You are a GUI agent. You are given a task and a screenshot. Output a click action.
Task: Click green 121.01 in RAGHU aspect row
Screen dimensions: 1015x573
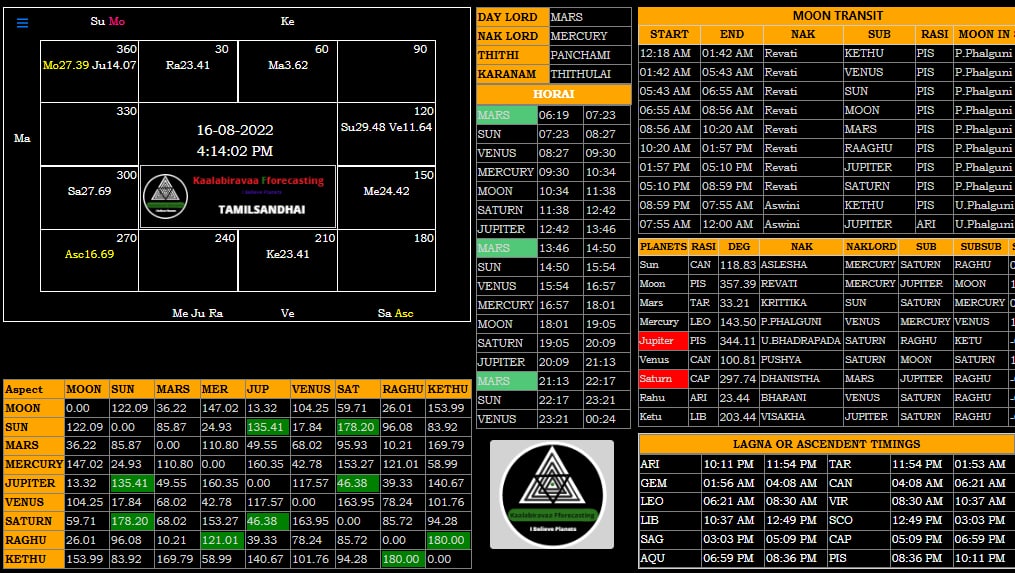[x=221, y=540]
